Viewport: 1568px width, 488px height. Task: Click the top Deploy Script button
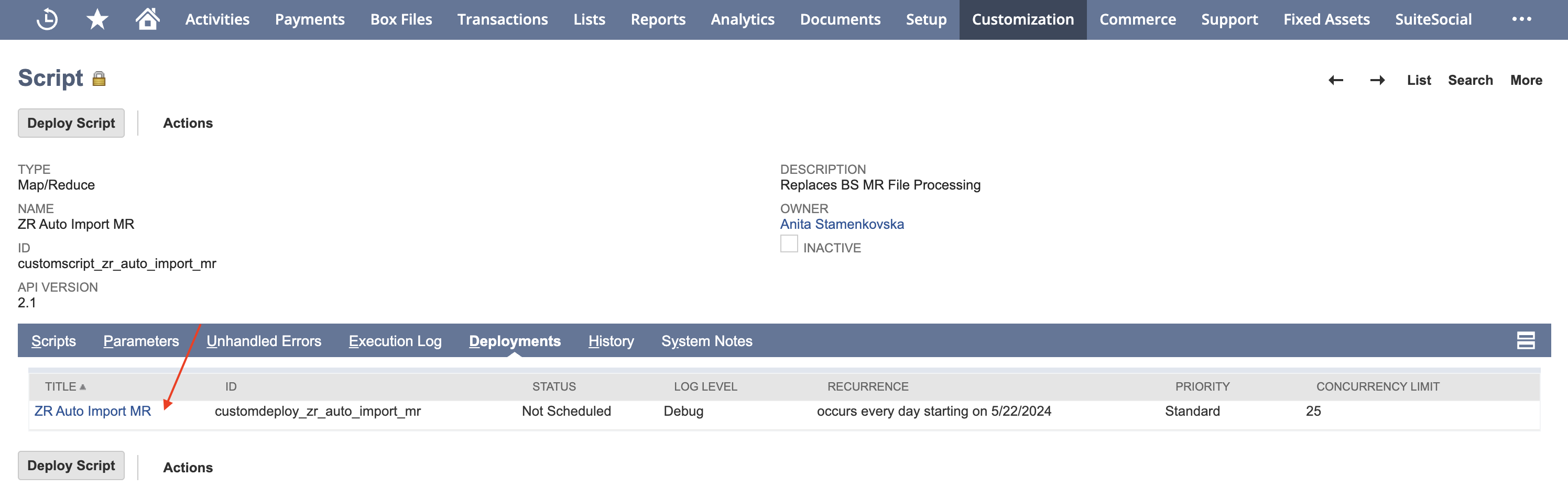[x=71, y=123]
